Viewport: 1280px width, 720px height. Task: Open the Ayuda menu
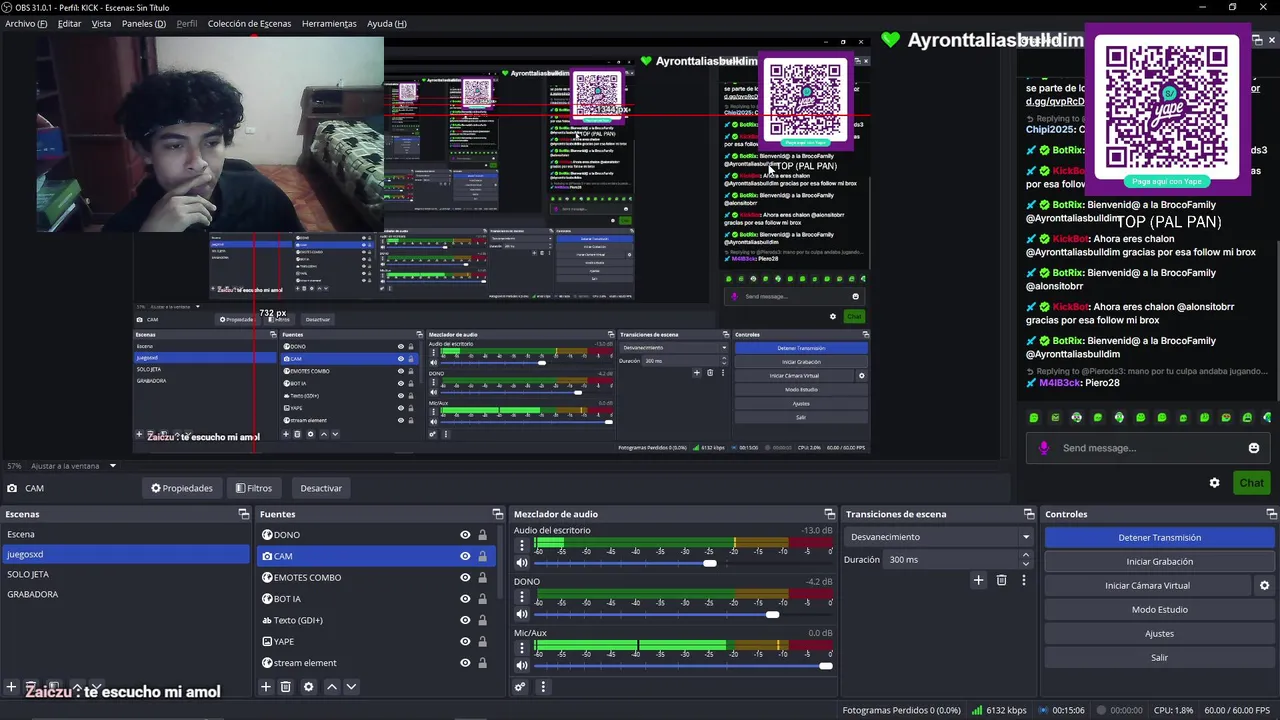386,23
